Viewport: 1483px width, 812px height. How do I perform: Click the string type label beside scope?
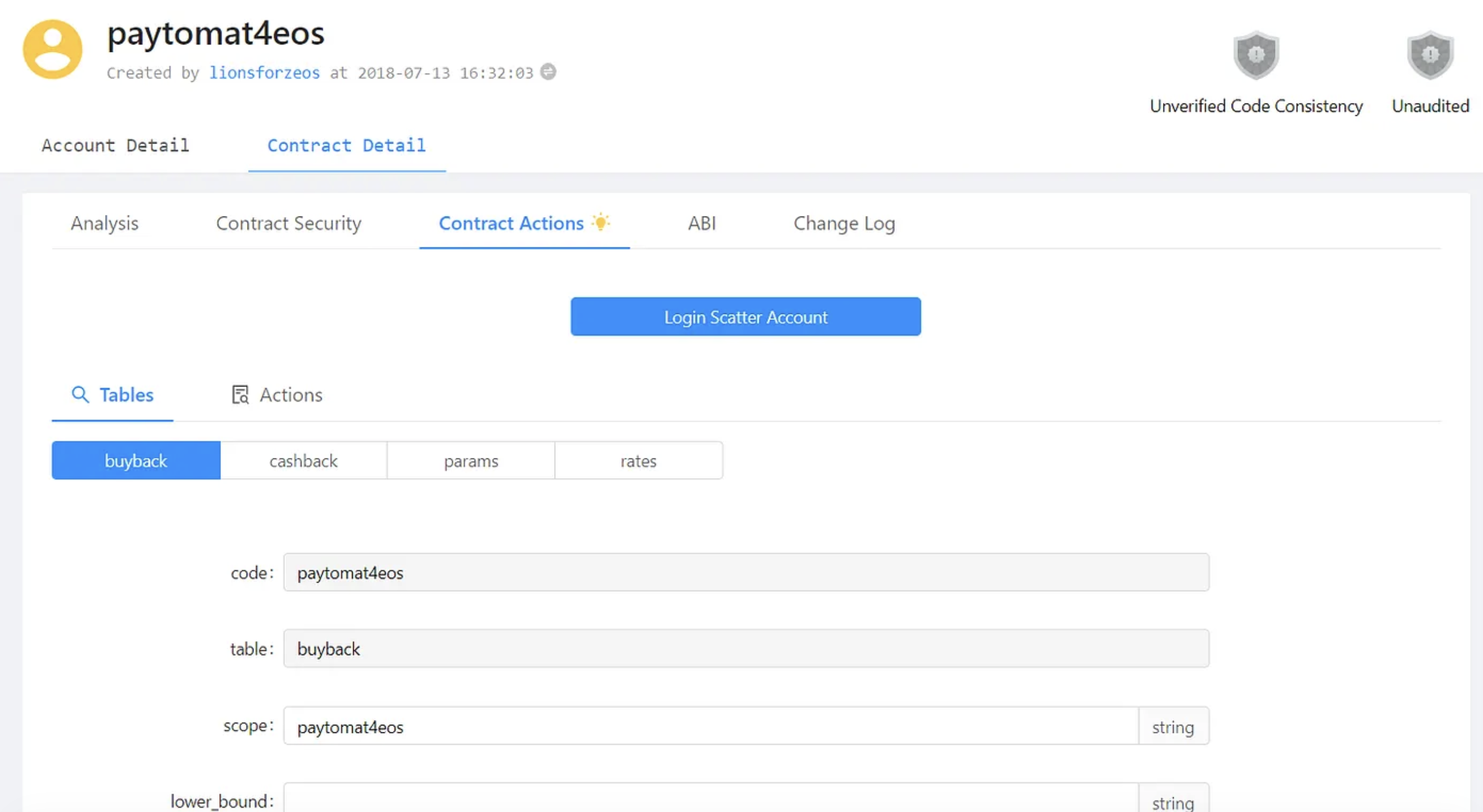[x=1173, y=726]
